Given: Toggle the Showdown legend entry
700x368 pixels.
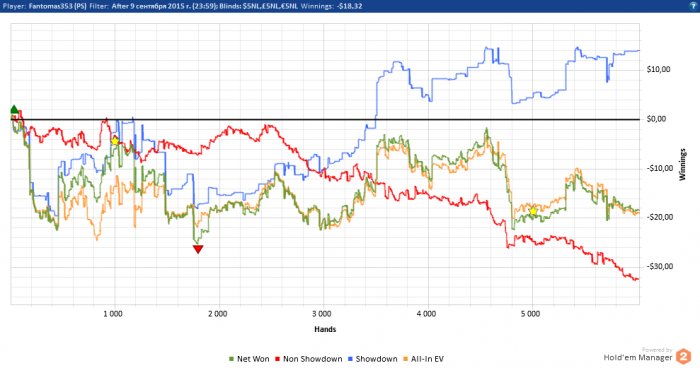Looking at the screenshot, I should [372, 359].
